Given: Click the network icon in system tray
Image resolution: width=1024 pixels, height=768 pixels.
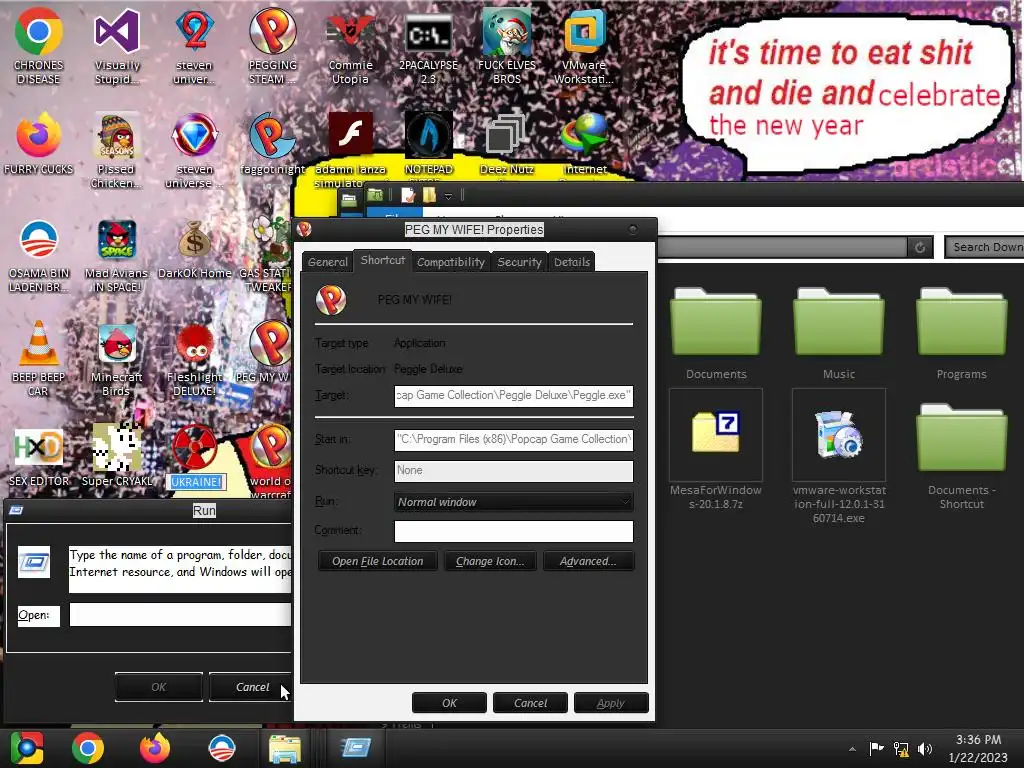Looking at the screenshot, I should (x=901, y=749).
